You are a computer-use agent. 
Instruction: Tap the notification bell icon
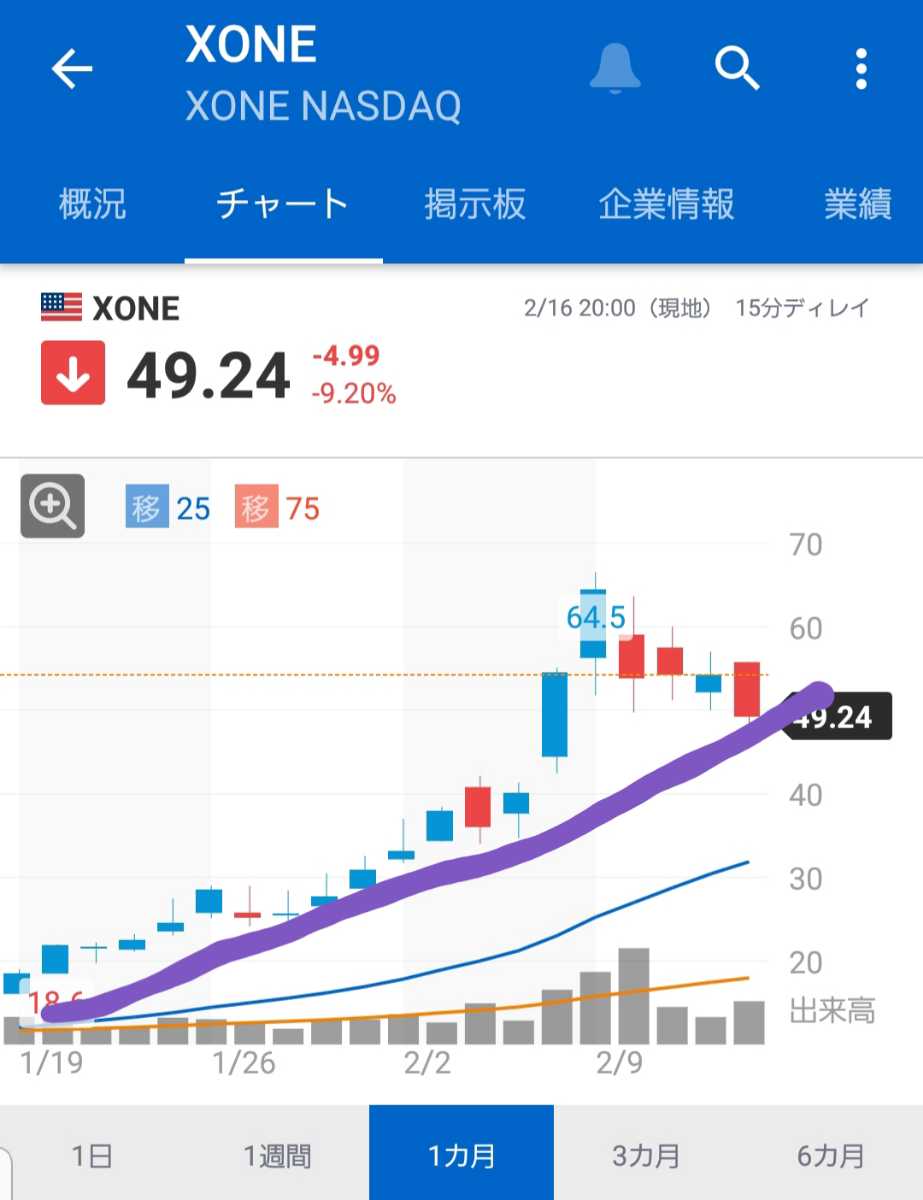[x=615, y=70]
